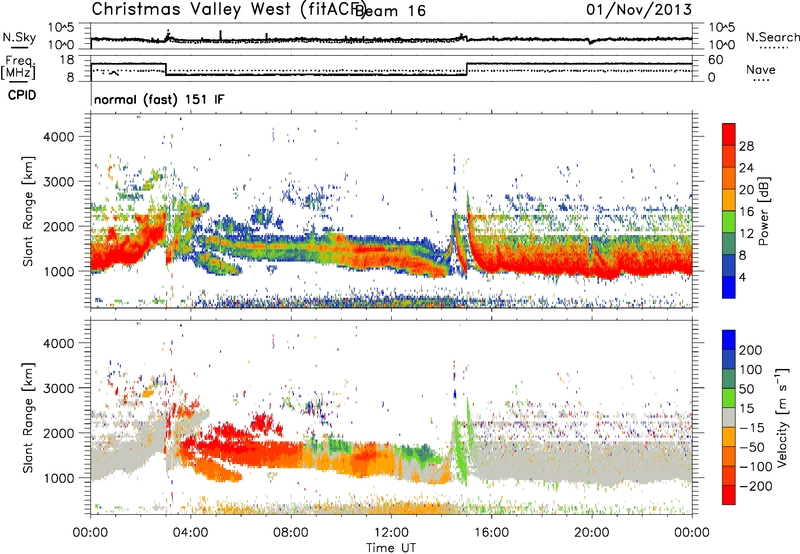Click the '04:00' time tick label
The height and width of the screenshot is (554, 800).
pos(190,533)
